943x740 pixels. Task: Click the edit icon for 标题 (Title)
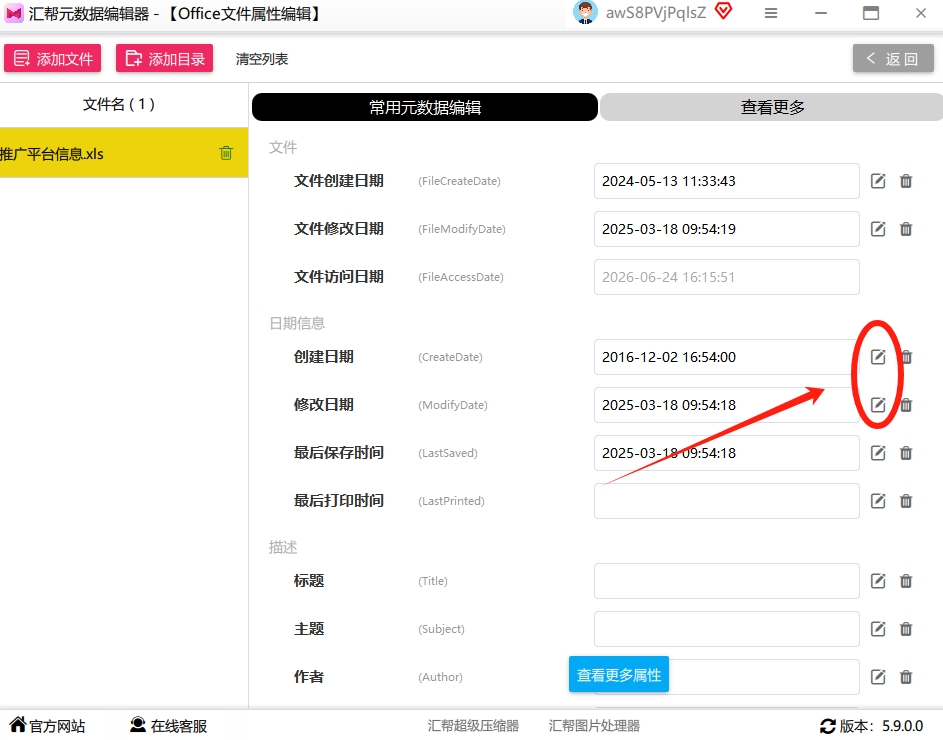(x=878, y=581)
